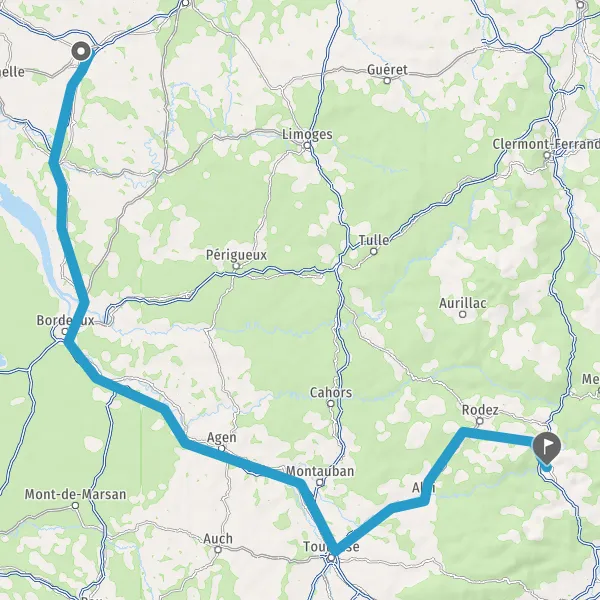Click the Limoges text label
Image resolution: width=600 pixels, height=600 pixels.
(x=307, y=134)
